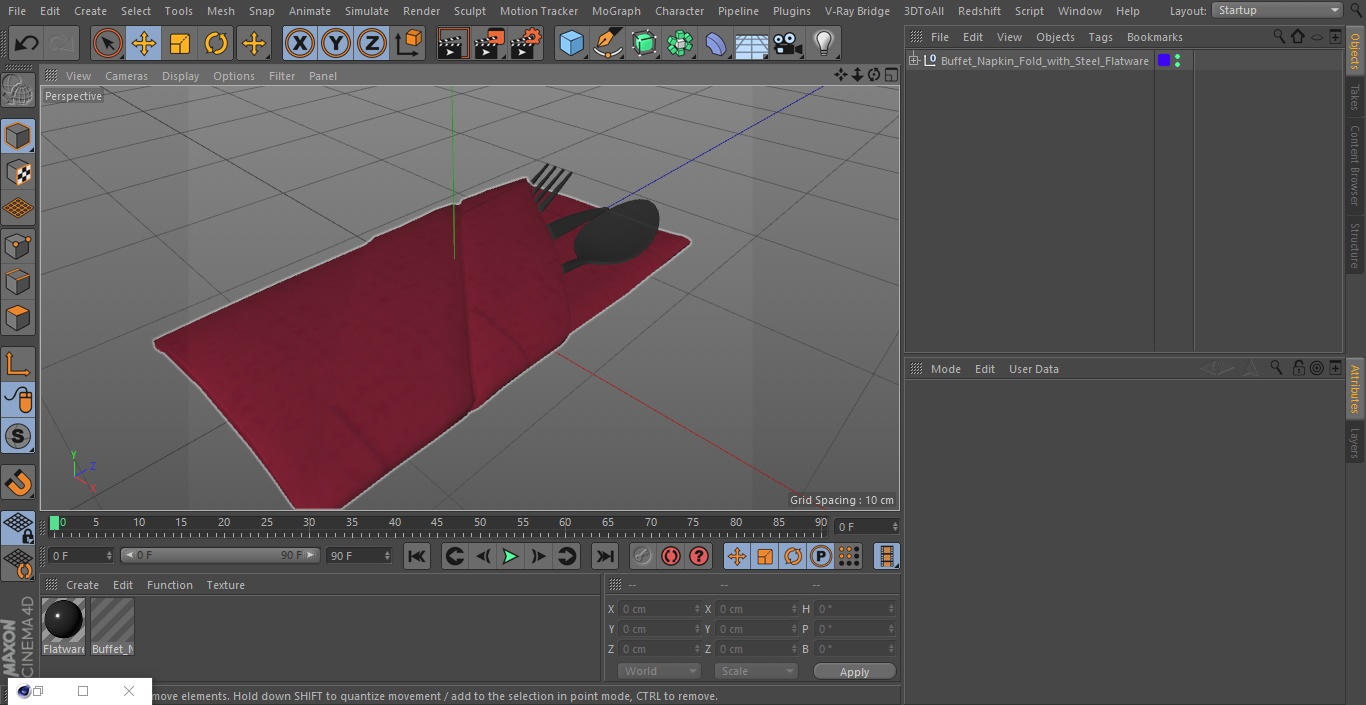
Task: Select the Live Selection tool
Action: (x=108, y=43)
